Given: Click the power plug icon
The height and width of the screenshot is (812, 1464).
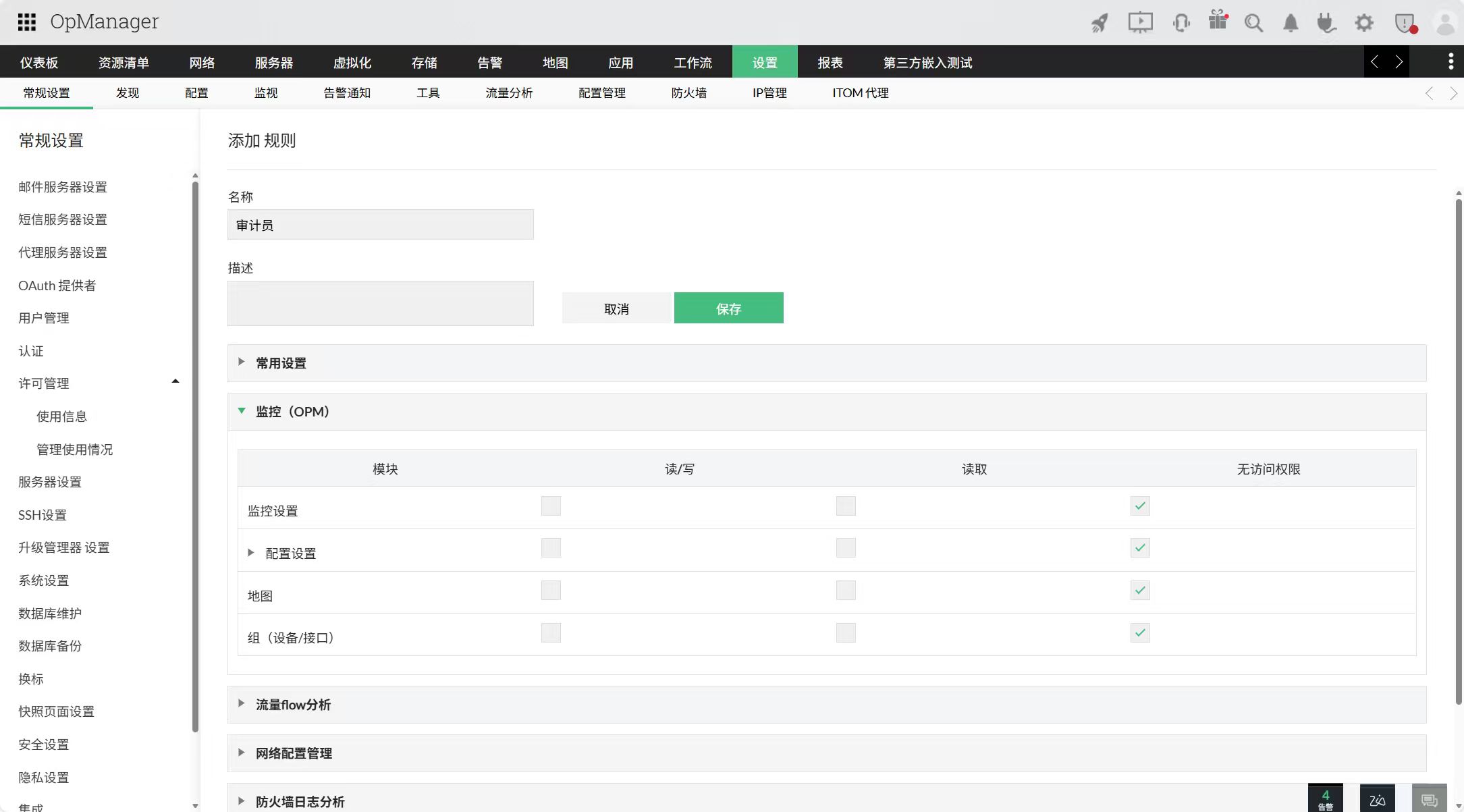Looking at the screenshot, I should pos(1326,23).
